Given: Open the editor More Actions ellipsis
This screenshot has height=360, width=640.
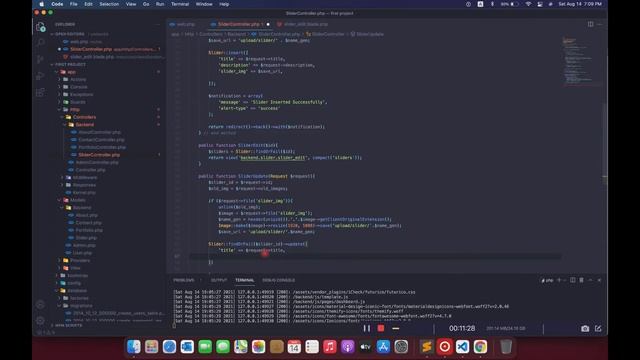Looking at the screenshot, I should [599, 24].
